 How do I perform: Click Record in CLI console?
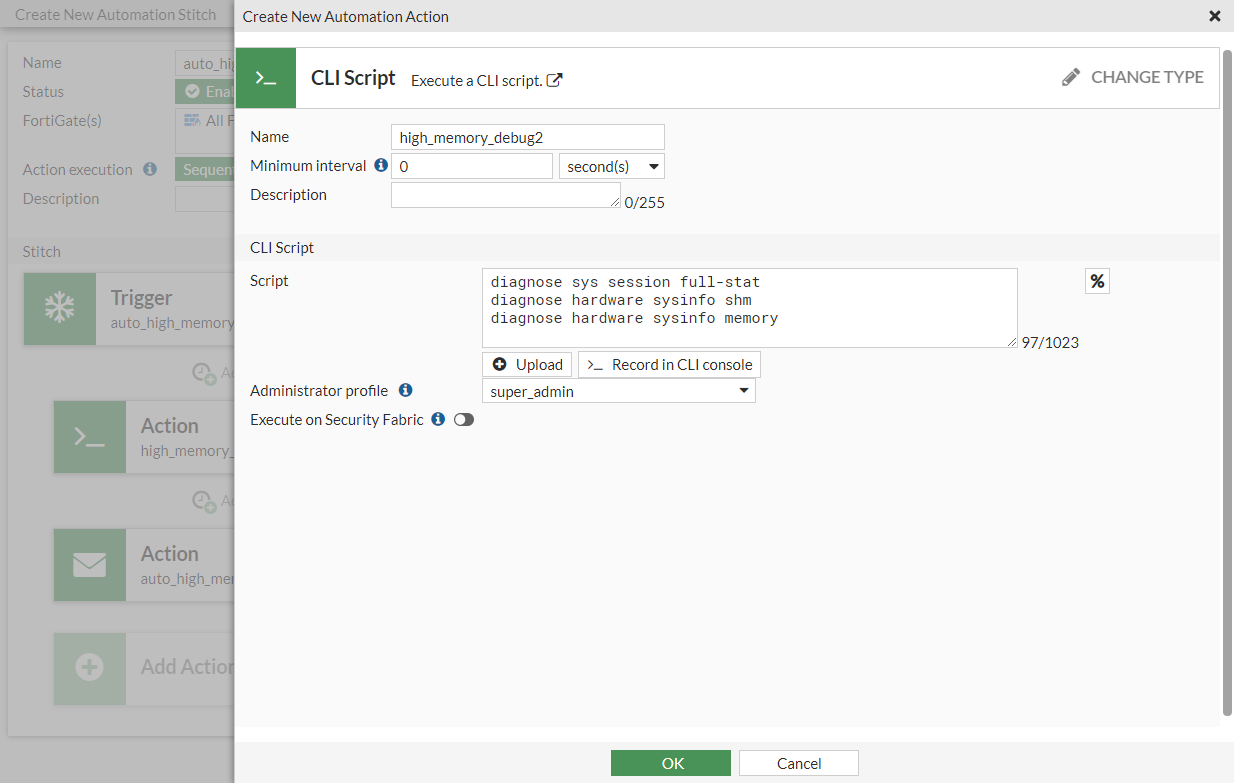tap(668, 364)
